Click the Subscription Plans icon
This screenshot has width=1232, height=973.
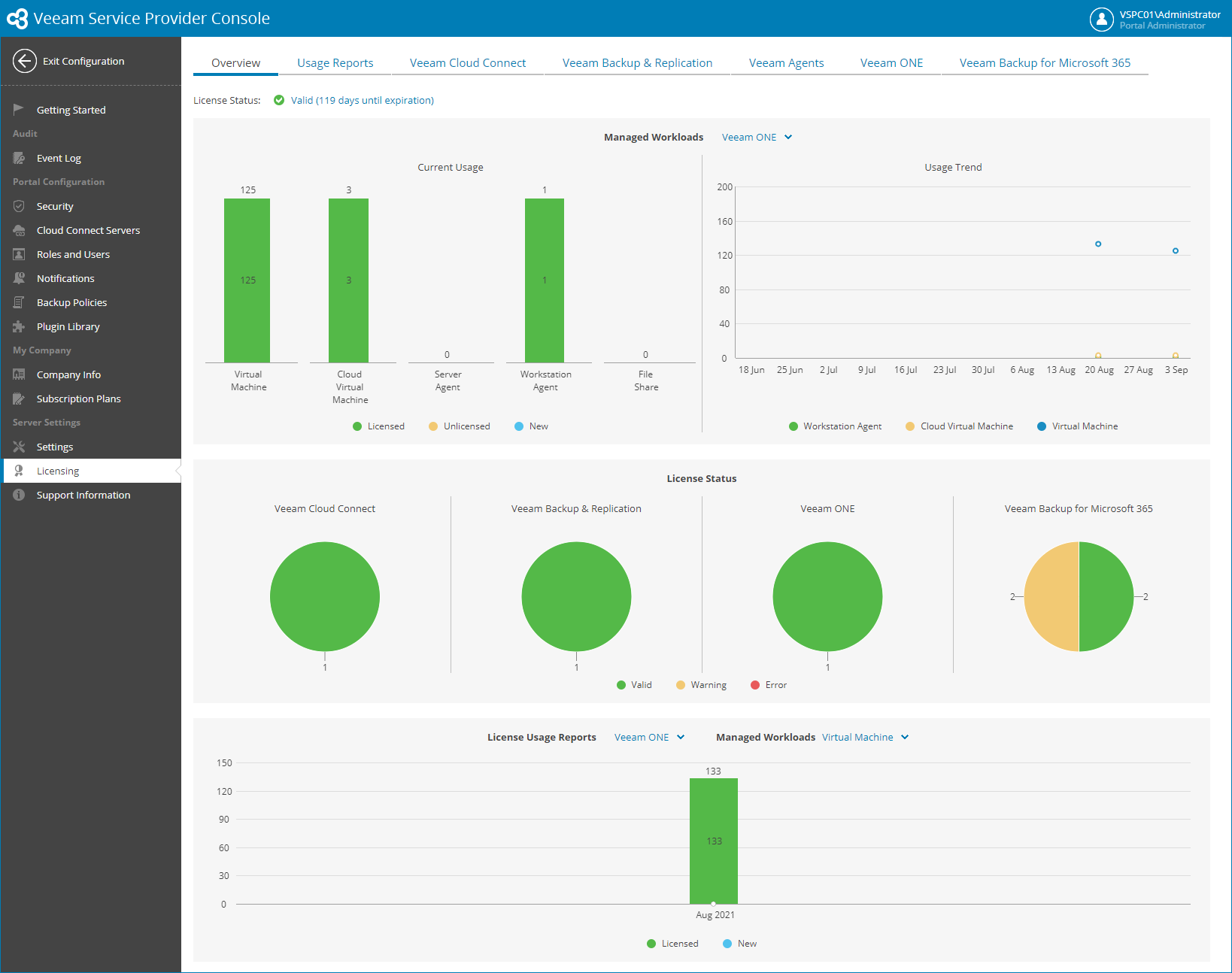(19, 399)
